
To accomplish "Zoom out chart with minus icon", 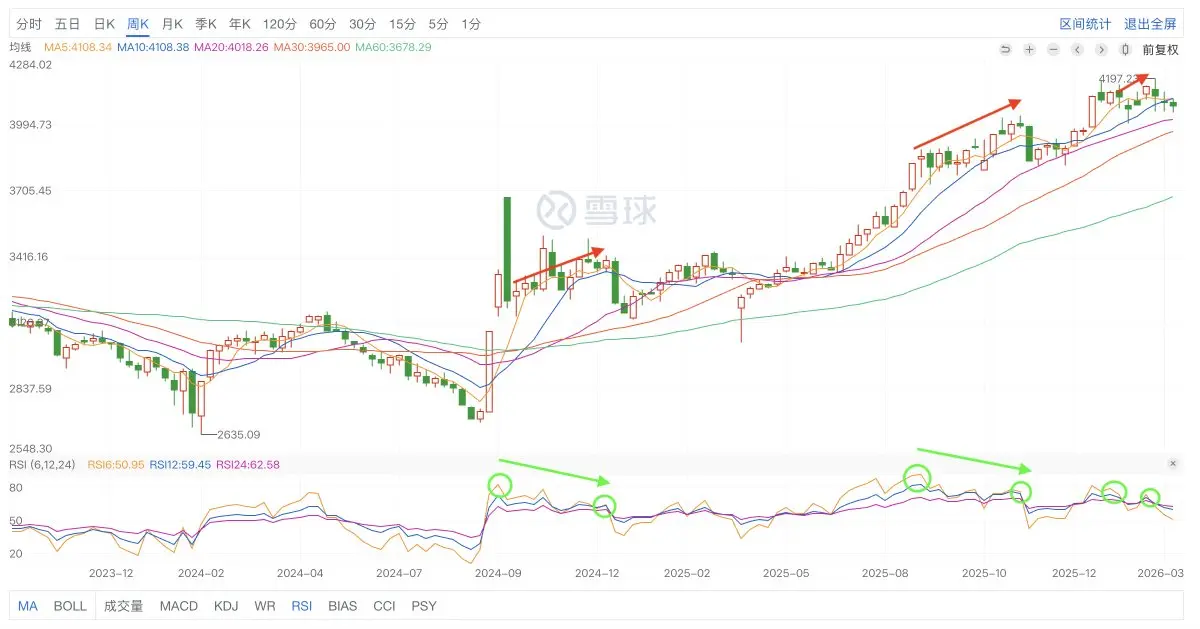I will 1053,49.
